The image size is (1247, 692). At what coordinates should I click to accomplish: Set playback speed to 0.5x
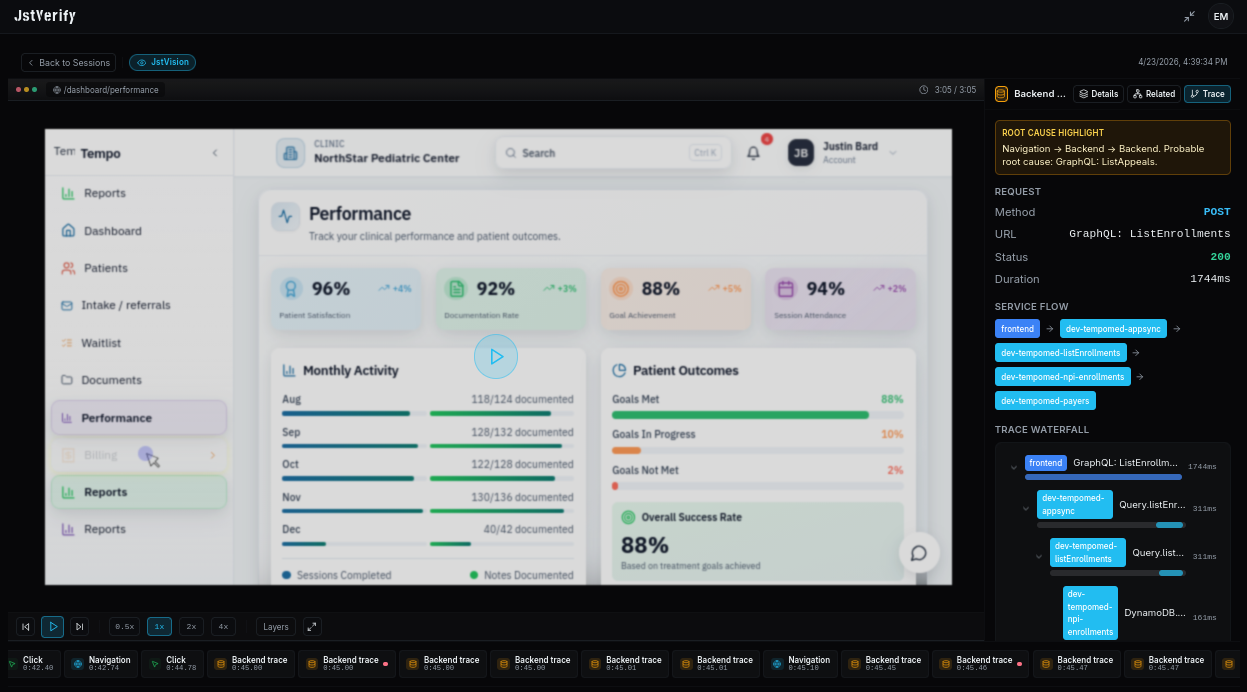point(124,627)
